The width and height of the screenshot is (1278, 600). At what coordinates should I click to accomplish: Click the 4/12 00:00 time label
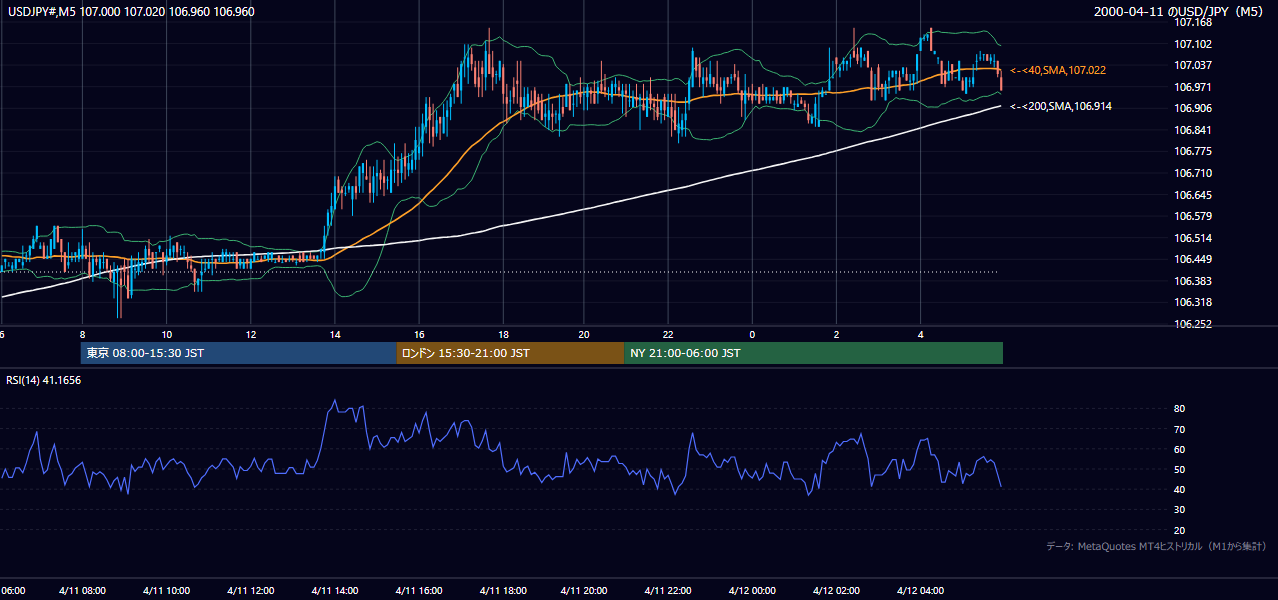[x=752, y=590]
